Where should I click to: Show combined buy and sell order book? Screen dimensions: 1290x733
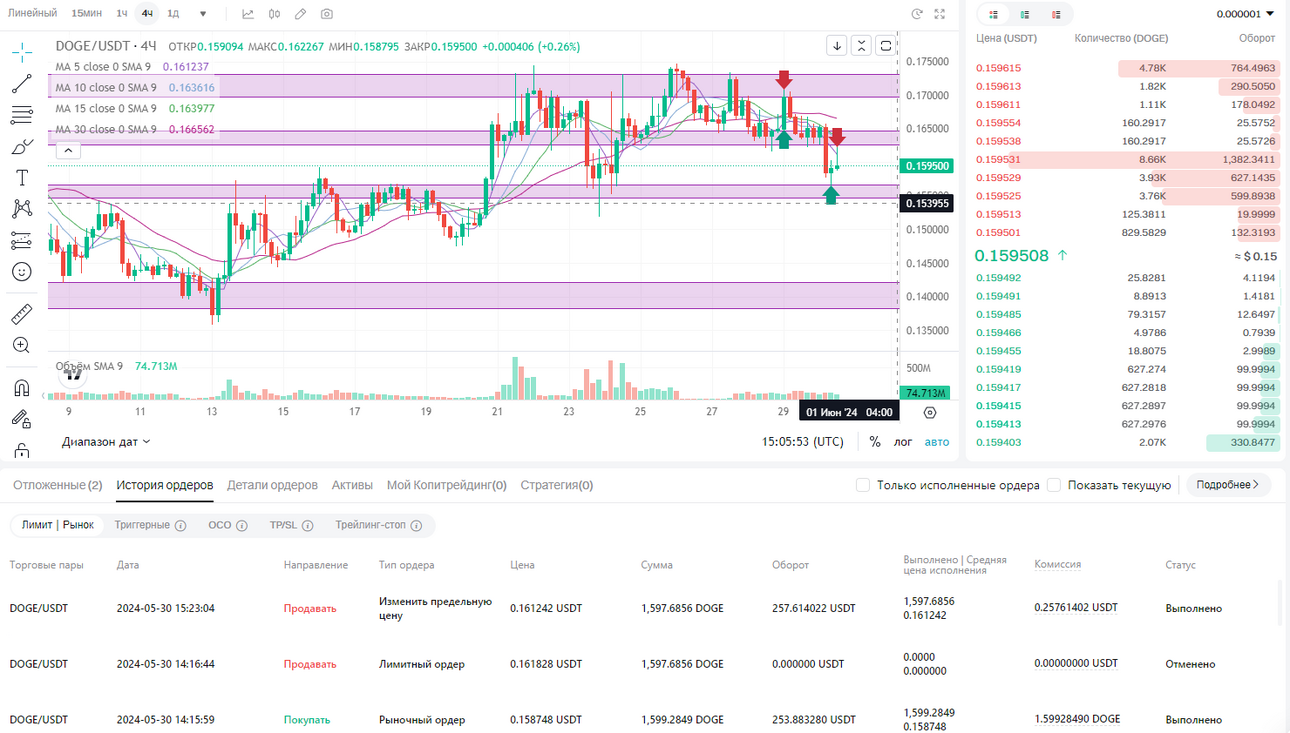coord(993,14)
